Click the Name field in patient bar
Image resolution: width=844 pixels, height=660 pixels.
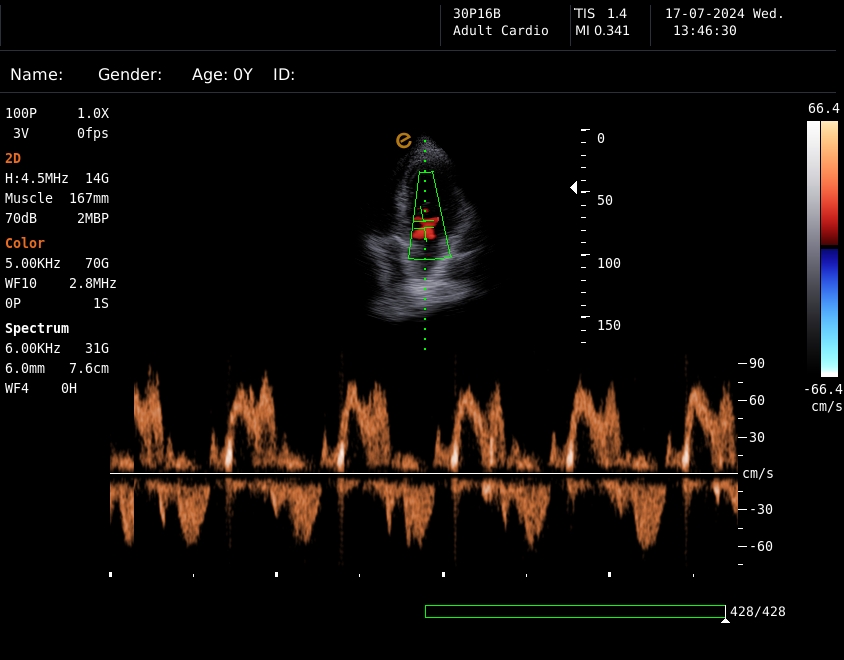pyautogui.click(x=37, y=75)
